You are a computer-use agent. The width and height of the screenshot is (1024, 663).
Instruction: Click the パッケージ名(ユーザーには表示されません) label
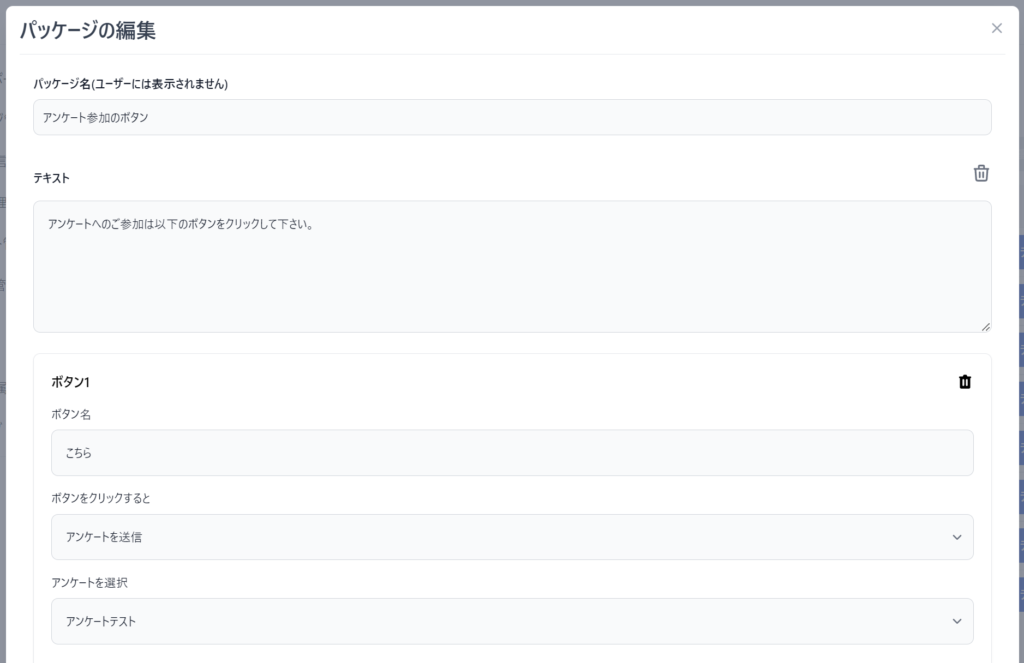pyautogui.click(x=131, y=84)
